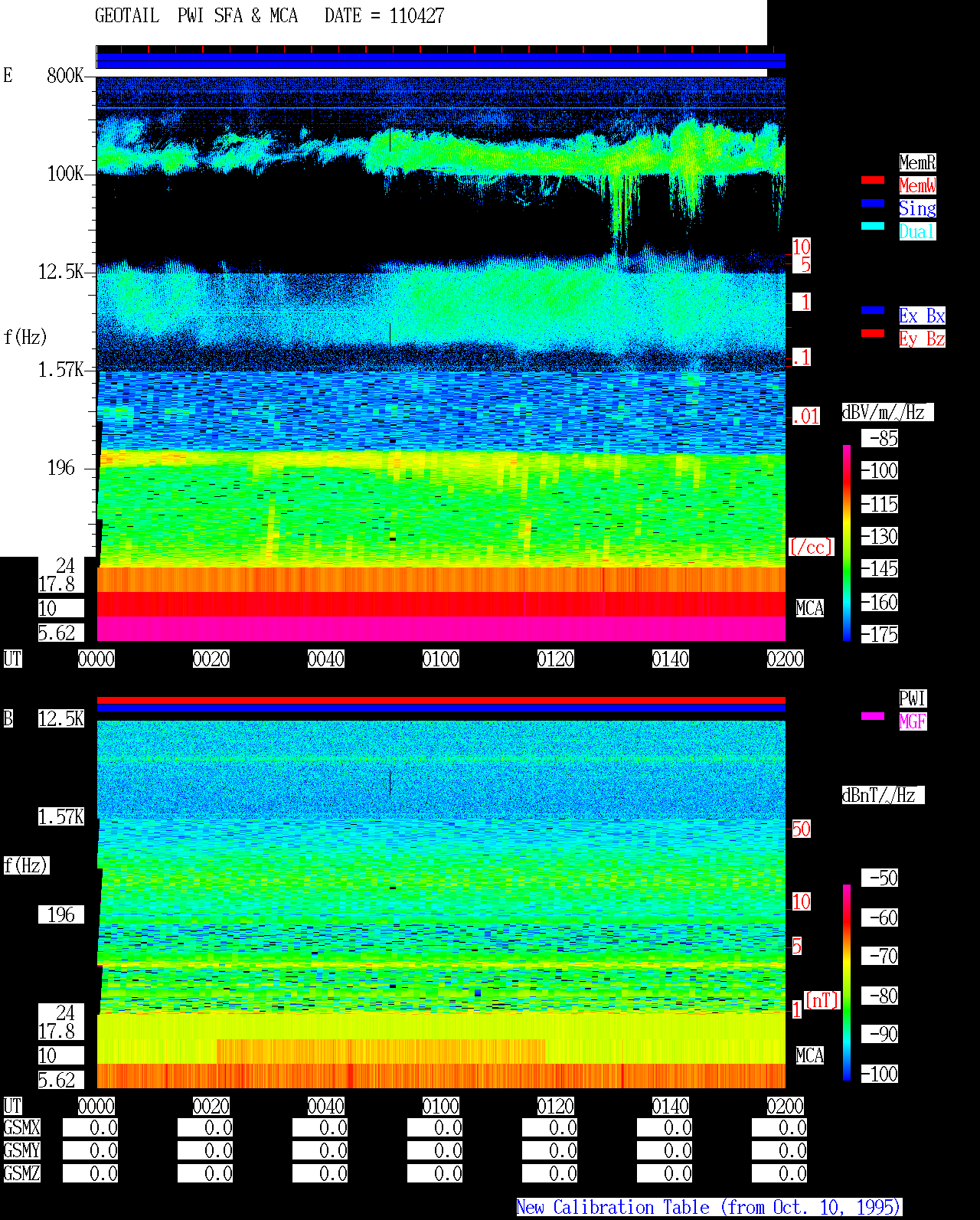Click 0100 on the B panel time axis
The height and width of the screenshot is (1220, 980).
point(441,1106)
